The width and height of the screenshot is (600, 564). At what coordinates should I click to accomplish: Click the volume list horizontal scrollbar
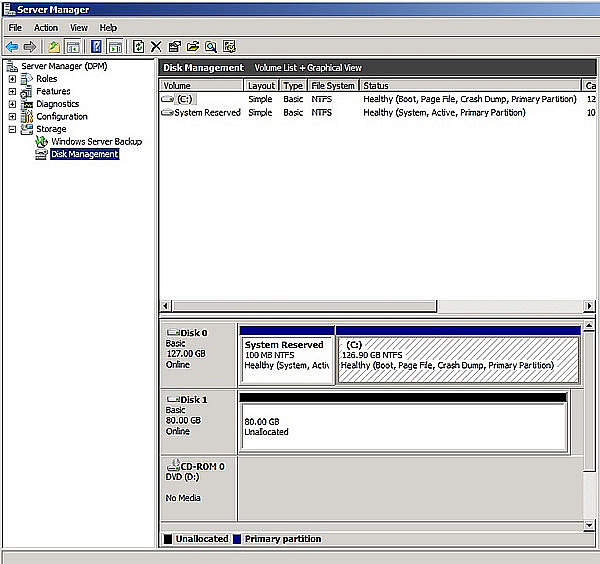(300, 306)
